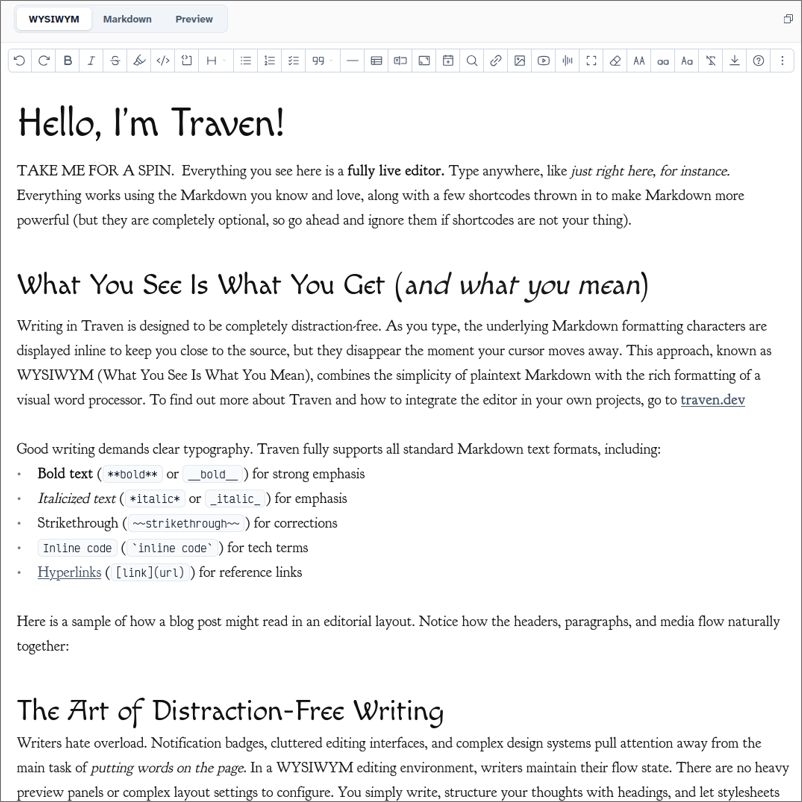Image resolution: width=802 pixels, height=802 pixels.
Task: Open search with magnifier icon
Action: [472, 61]
